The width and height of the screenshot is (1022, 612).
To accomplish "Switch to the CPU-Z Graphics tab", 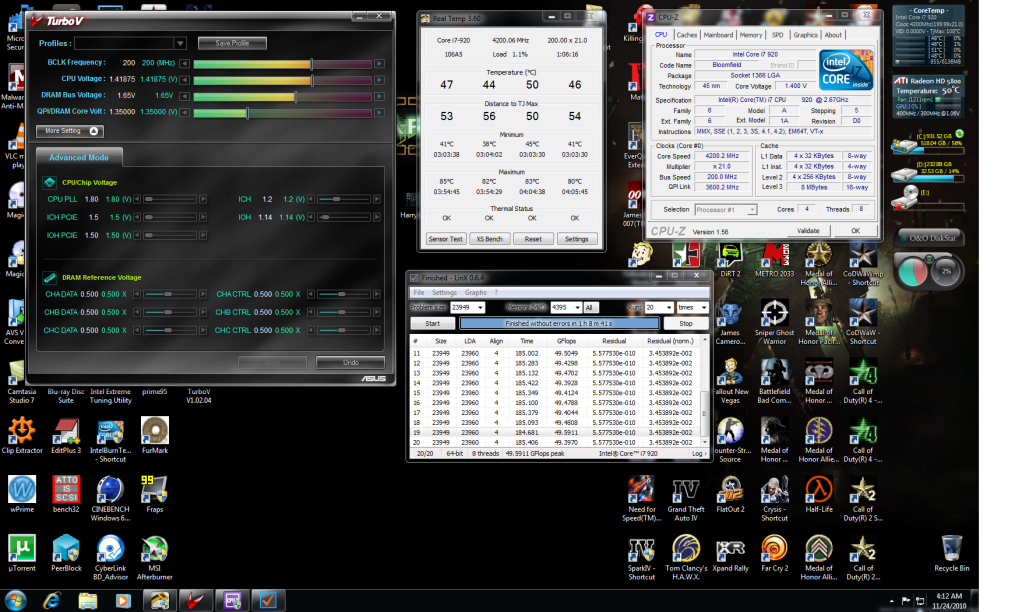I will point(805,35).
